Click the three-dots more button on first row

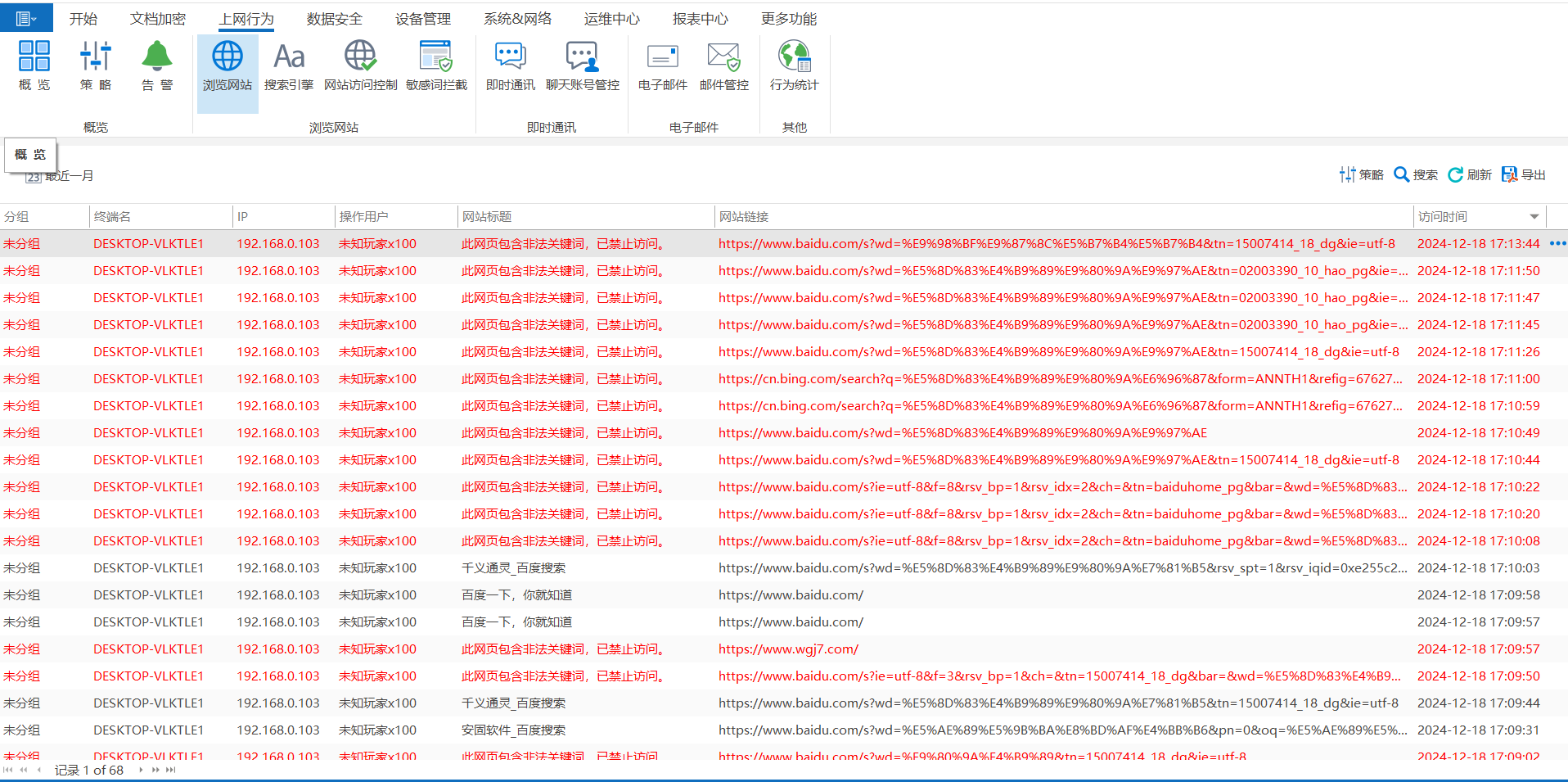point(1557,243)
